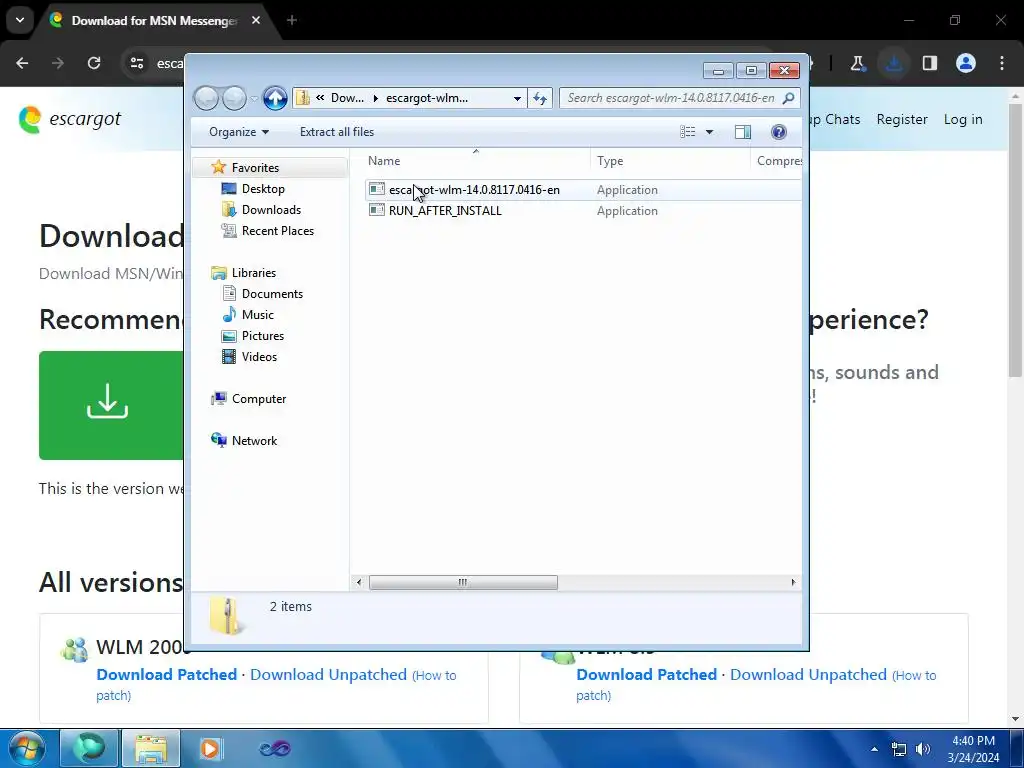1024x768 pixels.
Task: Click Log in on the escargot page
Action: point(963,120)
